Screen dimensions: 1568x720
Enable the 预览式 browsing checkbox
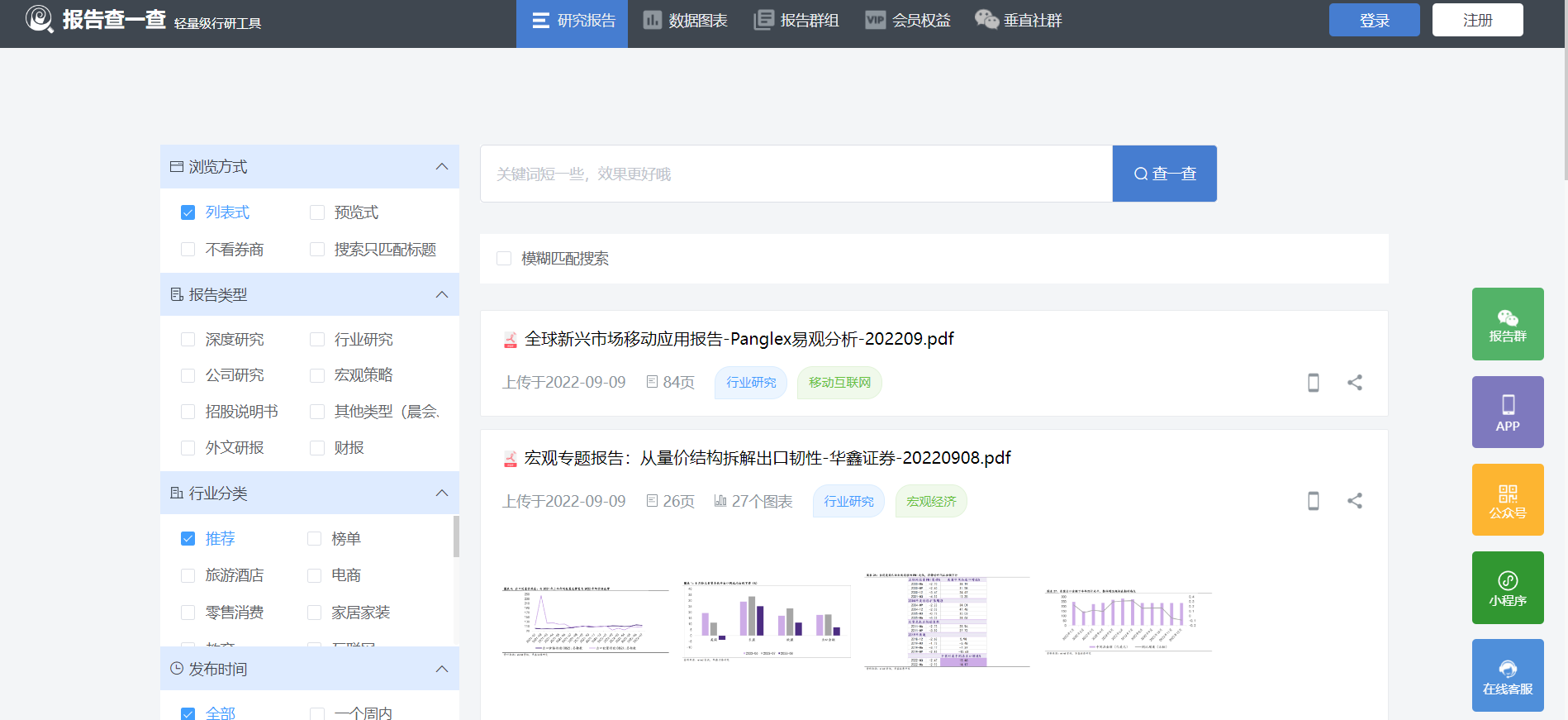(317, 212)
